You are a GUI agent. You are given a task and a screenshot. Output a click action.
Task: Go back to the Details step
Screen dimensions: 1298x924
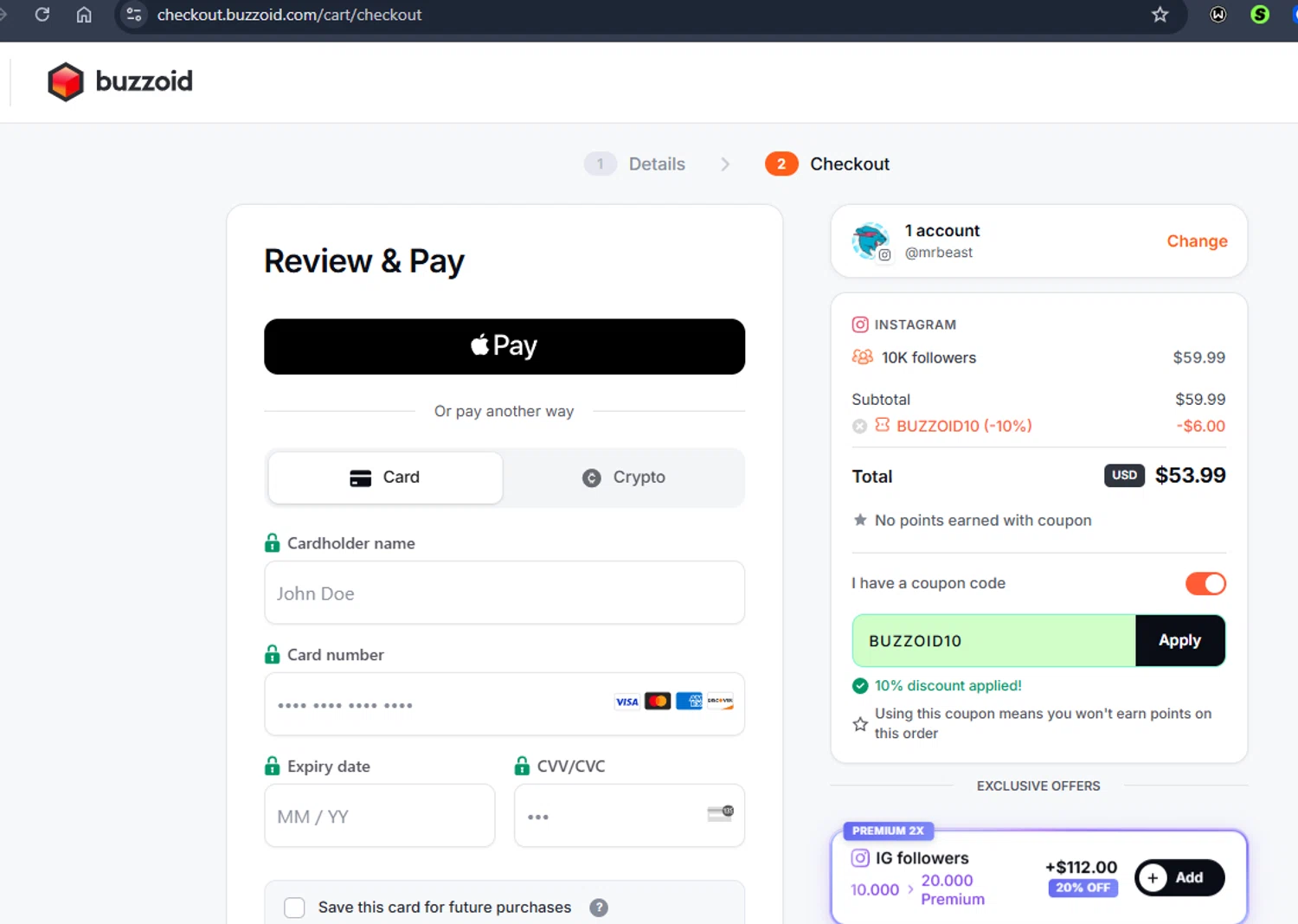(x=635, y=164)
